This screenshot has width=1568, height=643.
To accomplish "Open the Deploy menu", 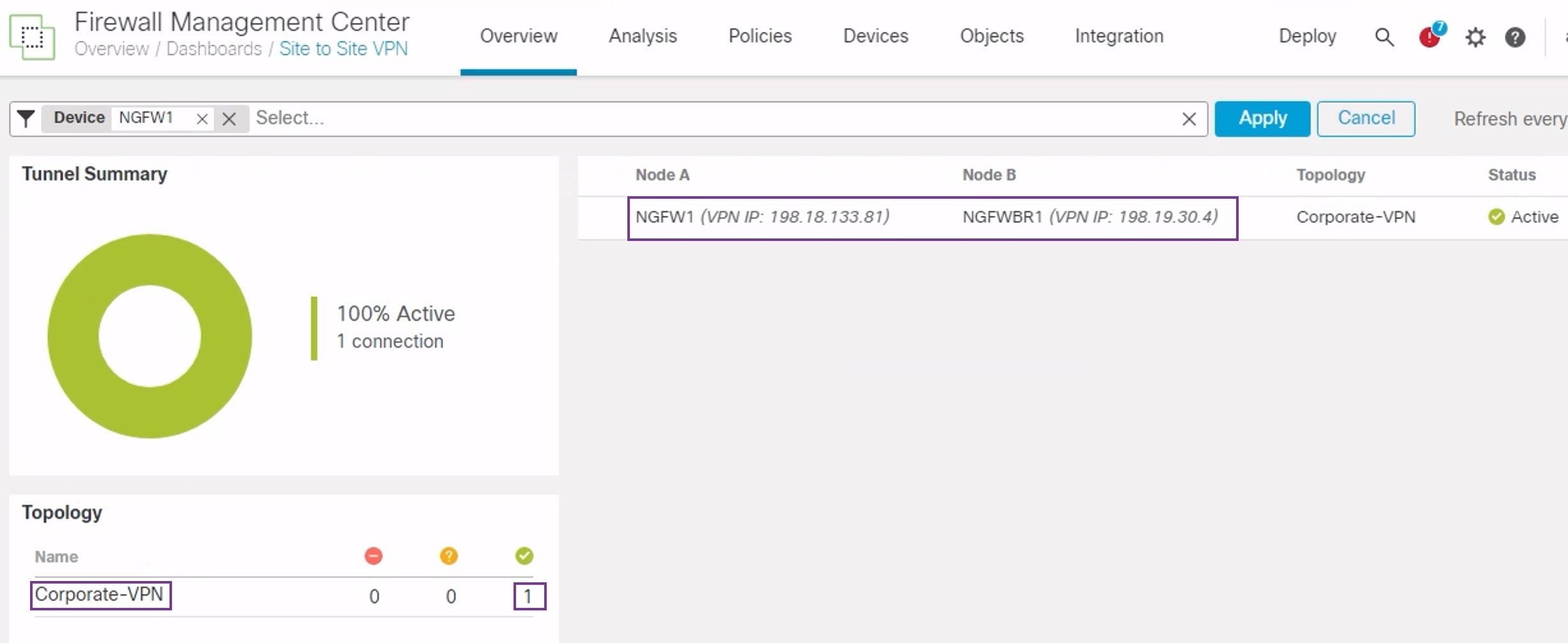I will [1307, 36].
